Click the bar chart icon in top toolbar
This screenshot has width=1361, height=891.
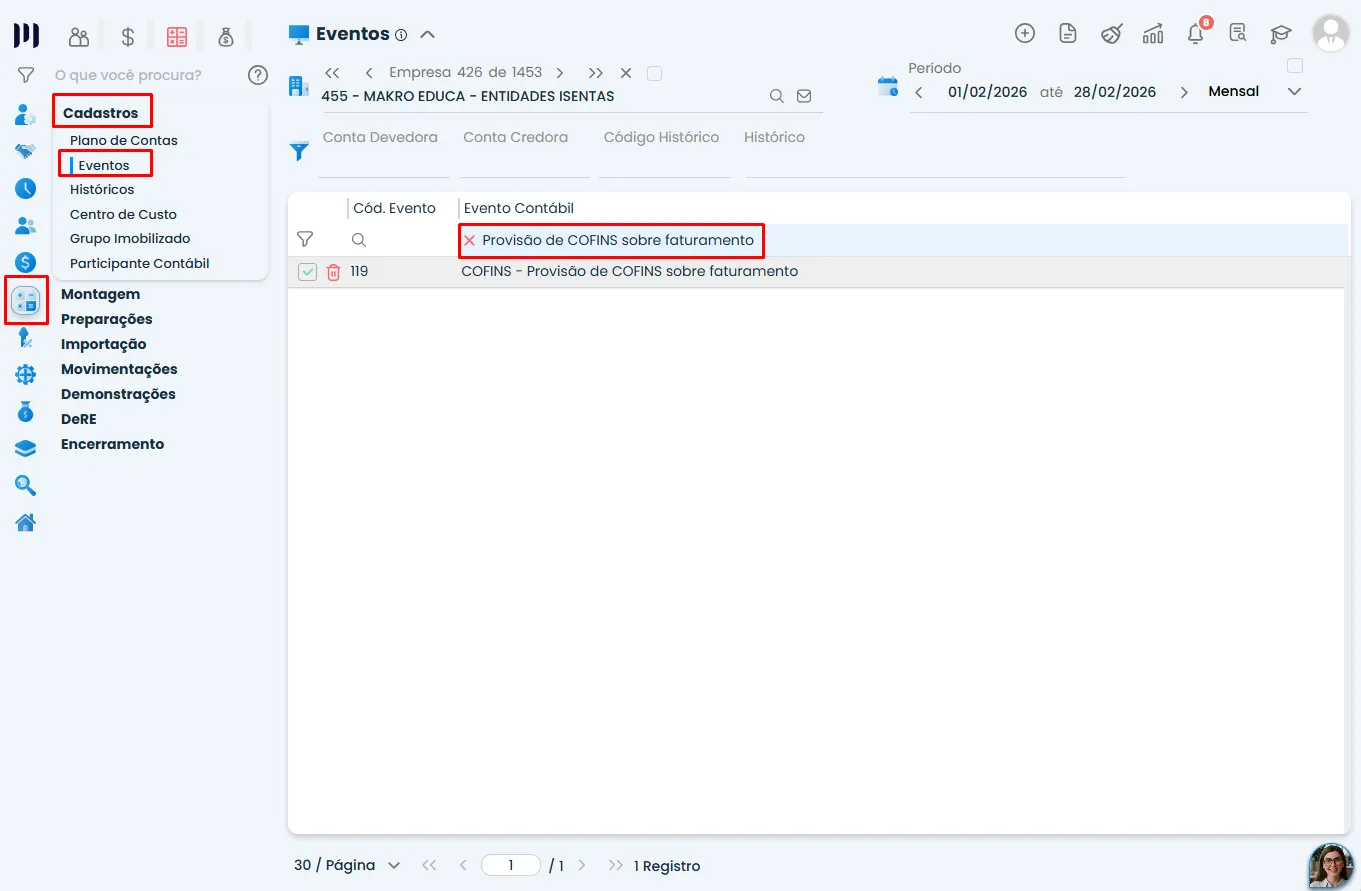(1153, 34)
